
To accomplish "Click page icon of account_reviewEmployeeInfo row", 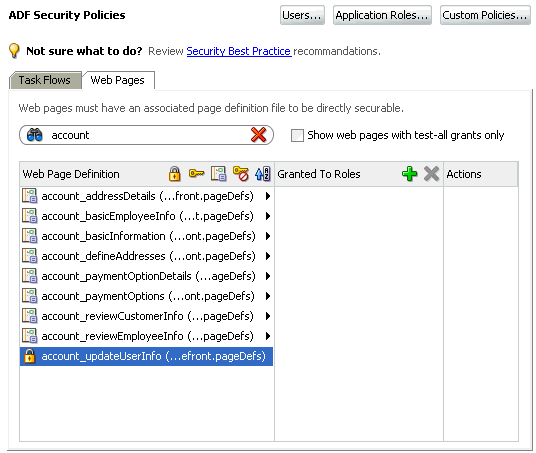I will click(29, 336).
